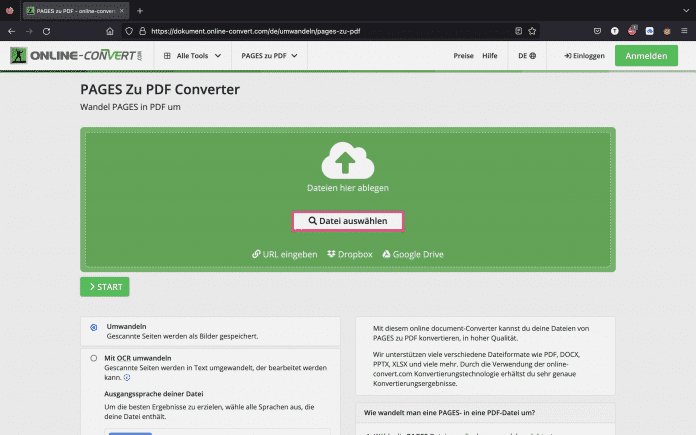Expand the Alle Tools dropdown
This screenshot has width=696, height=435.
point(193,56)
